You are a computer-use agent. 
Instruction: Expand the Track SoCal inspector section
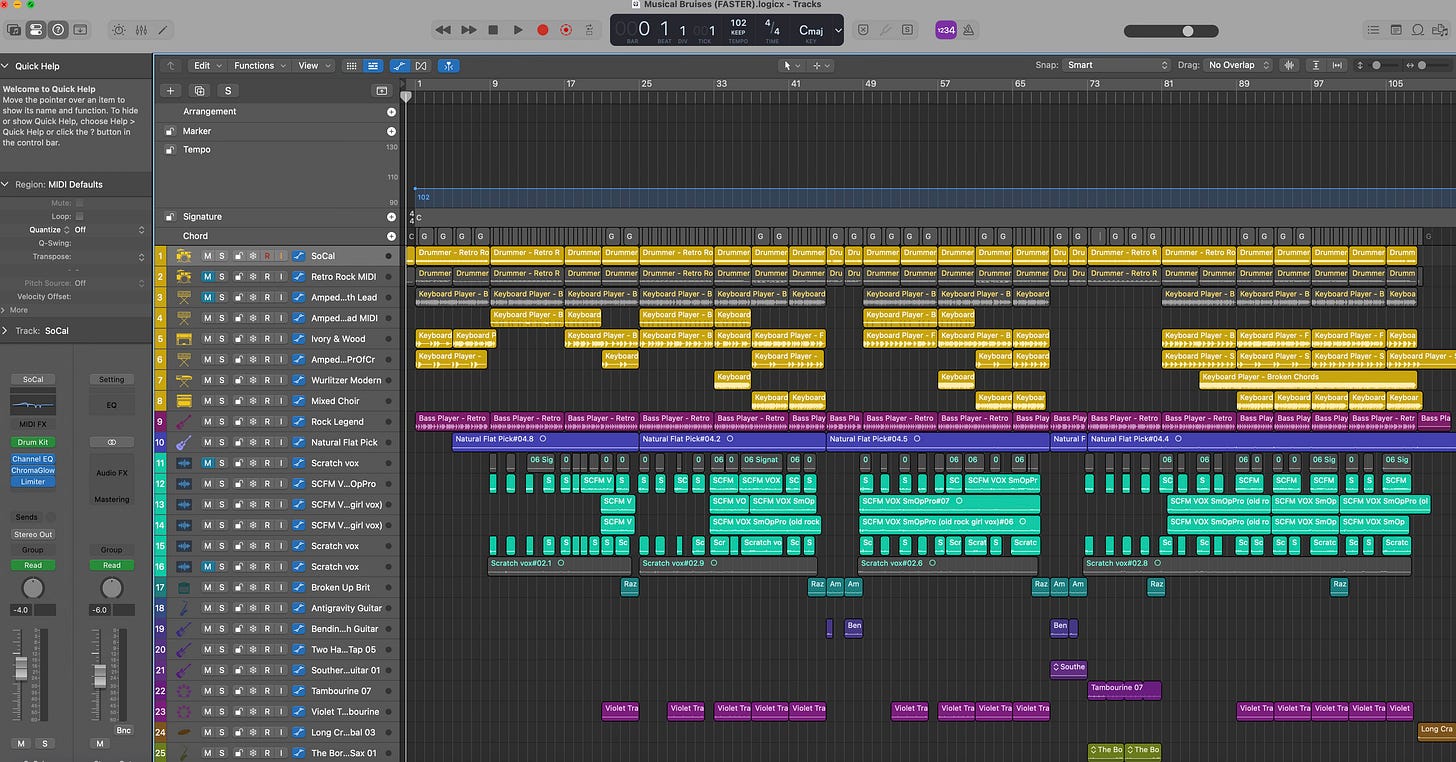coord(6,331)
